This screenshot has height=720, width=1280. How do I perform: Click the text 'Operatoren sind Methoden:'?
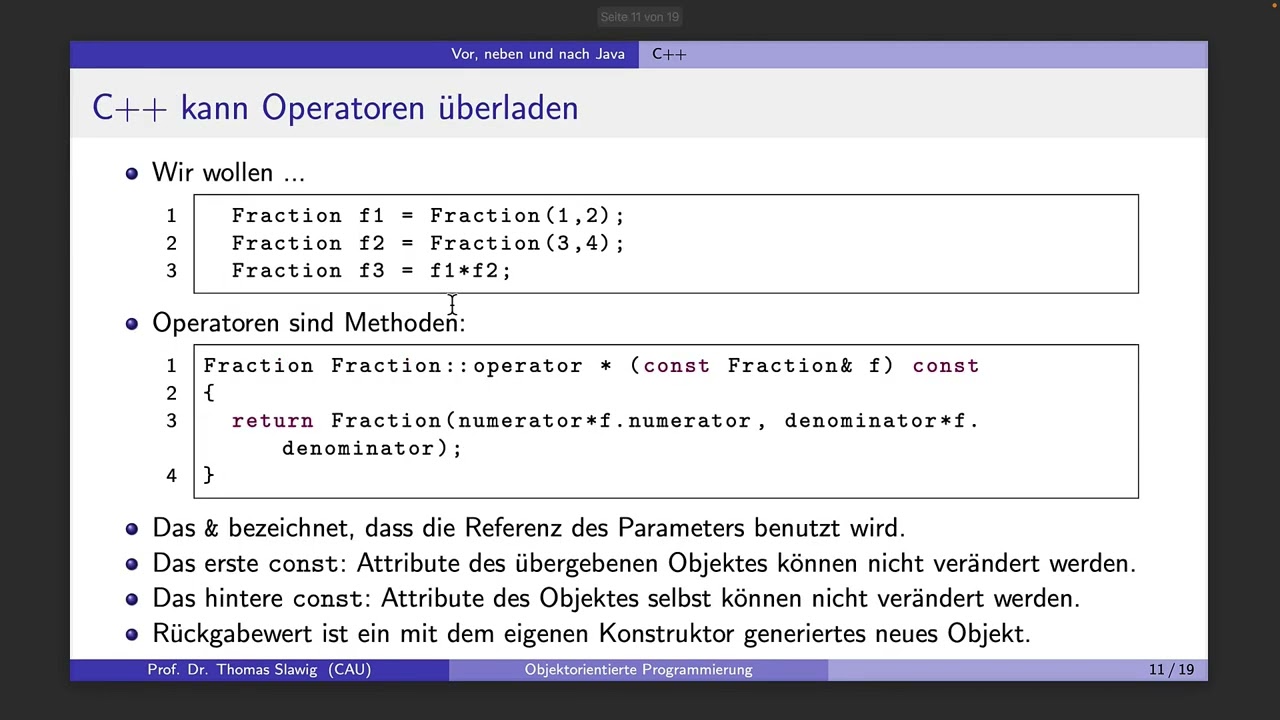point(309,323)
